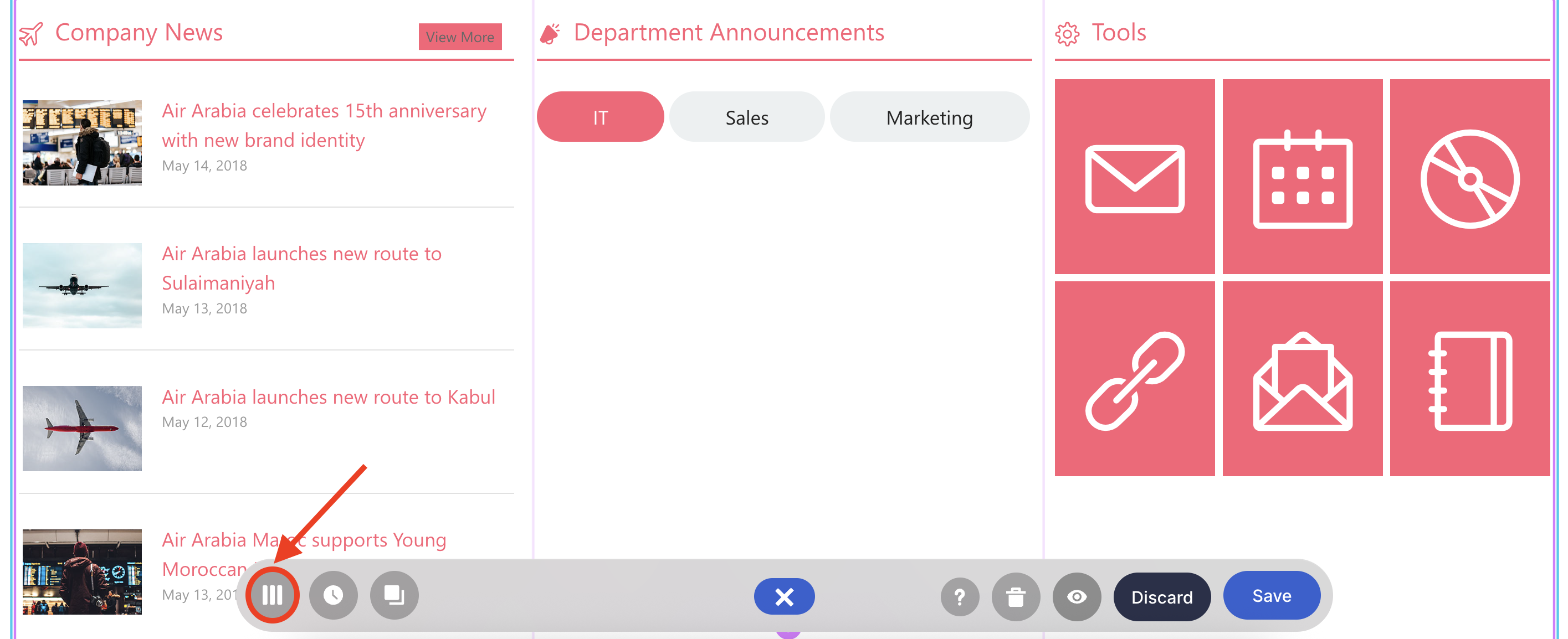This screenshot has height=639, width=1568.
Task: Open the notebook tool tile
Action: point(1469,379)
